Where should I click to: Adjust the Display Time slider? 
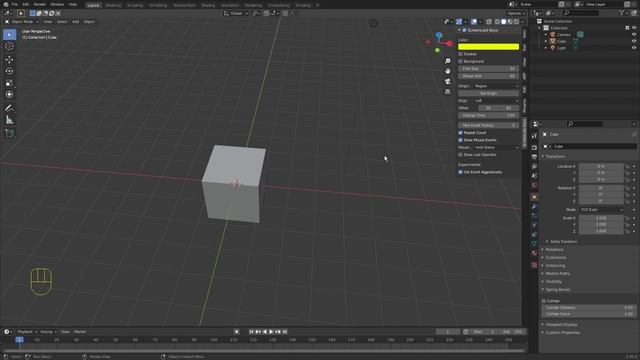pos(489,116)
